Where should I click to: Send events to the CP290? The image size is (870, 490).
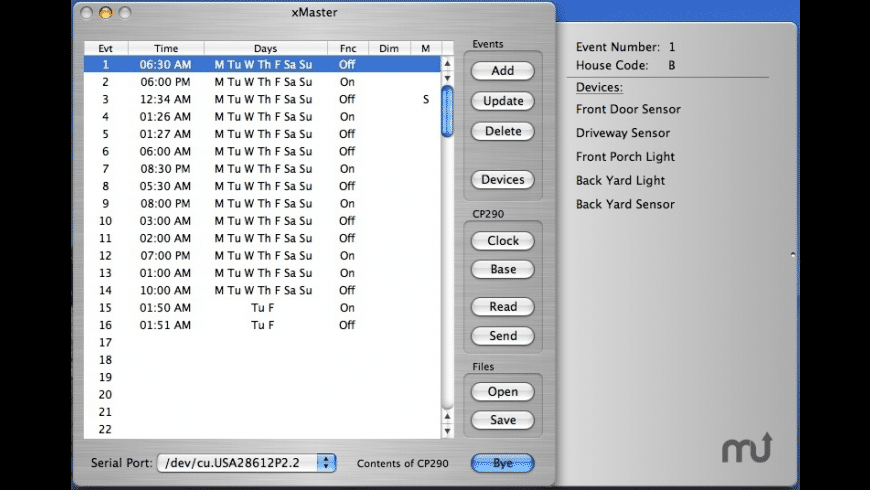pyautogui.click(x=503, y=336)
